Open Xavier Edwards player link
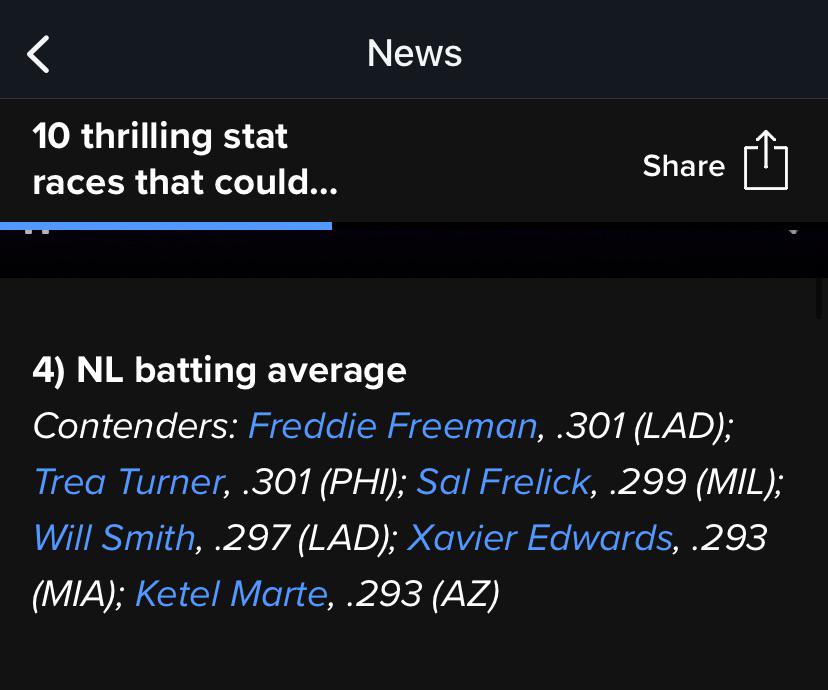828x690 pixels. point(540,537)
